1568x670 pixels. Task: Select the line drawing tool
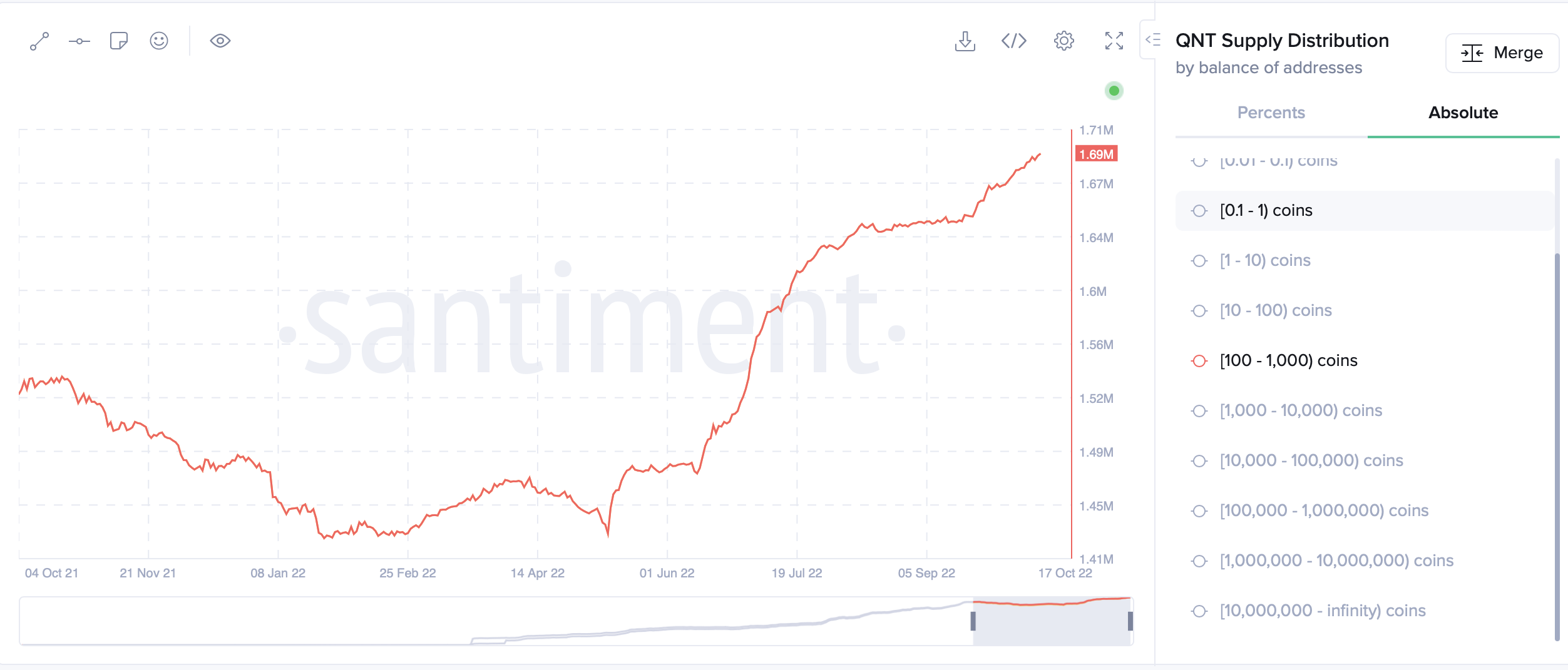click(39, 41)
